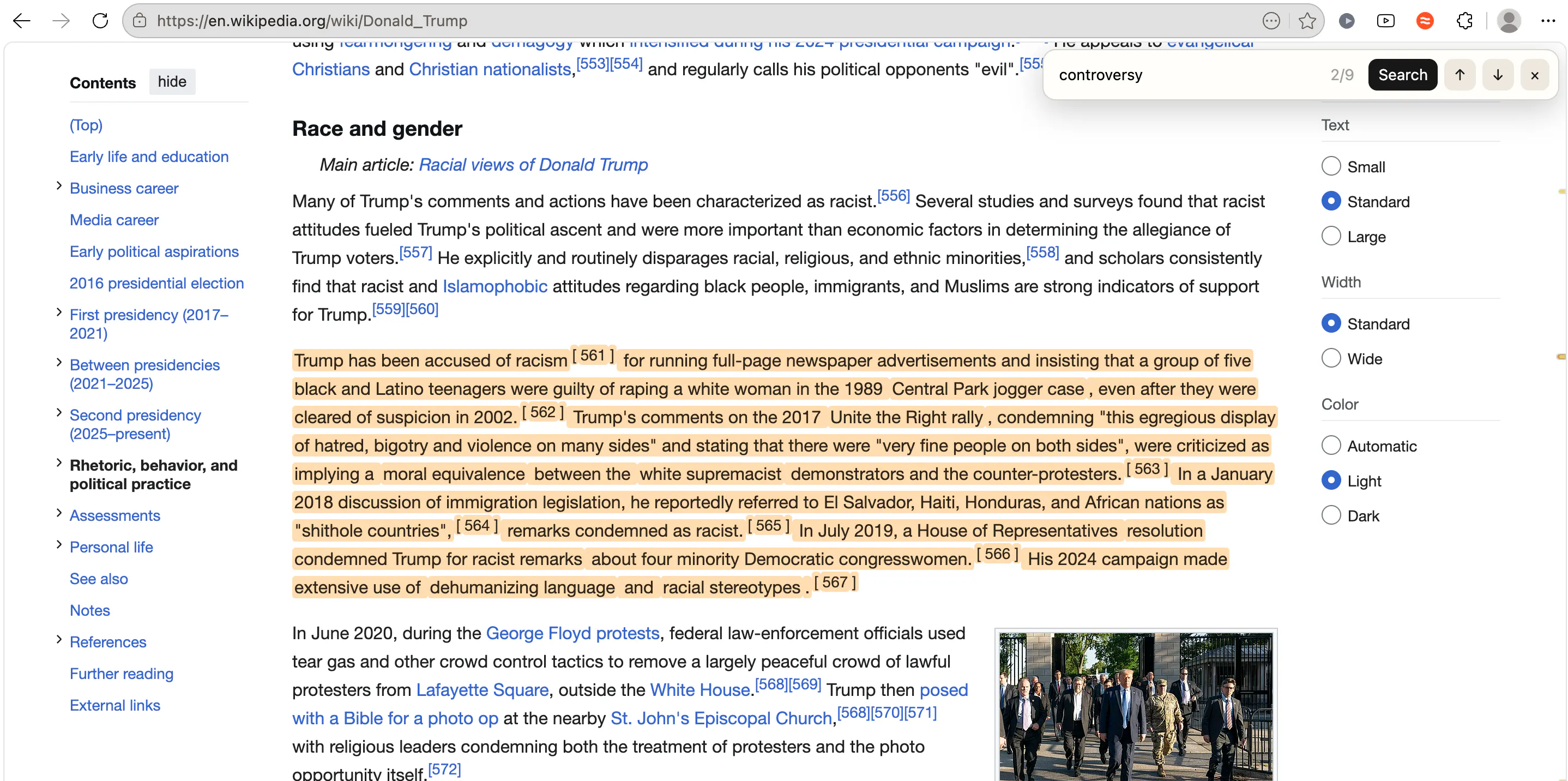
Task: Focus the find box containing 'controversy'
Action: coord(1187,75)
